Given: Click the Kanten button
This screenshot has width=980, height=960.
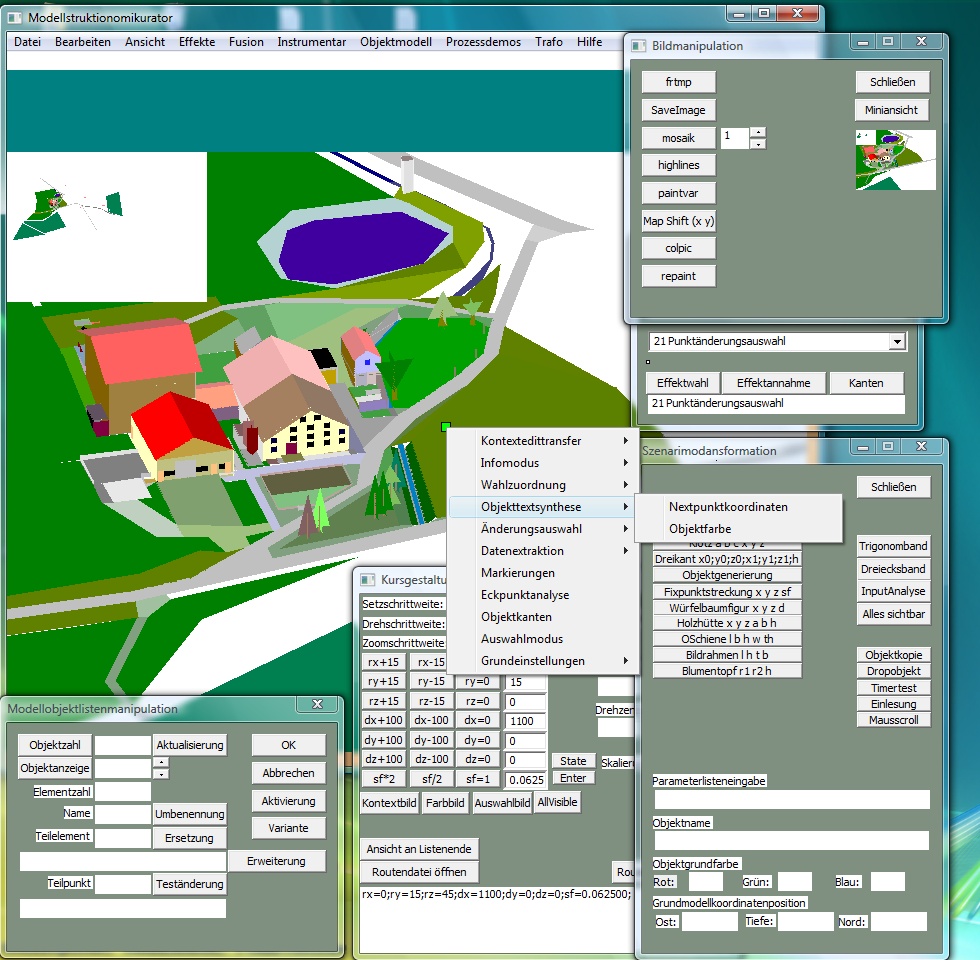Looking at the screenshot, I should point(866,383).
